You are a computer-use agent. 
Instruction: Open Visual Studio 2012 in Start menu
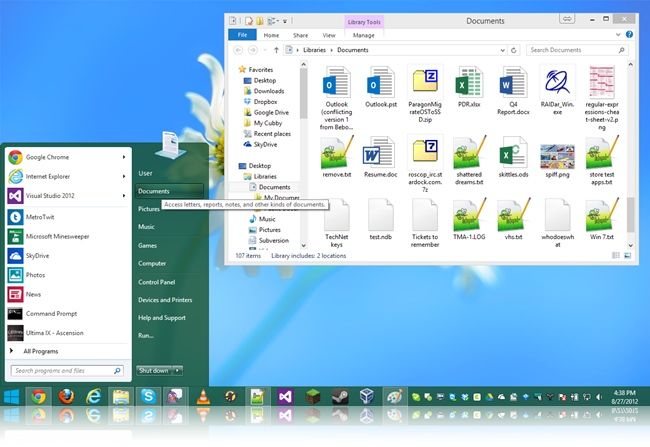[68, 196]
